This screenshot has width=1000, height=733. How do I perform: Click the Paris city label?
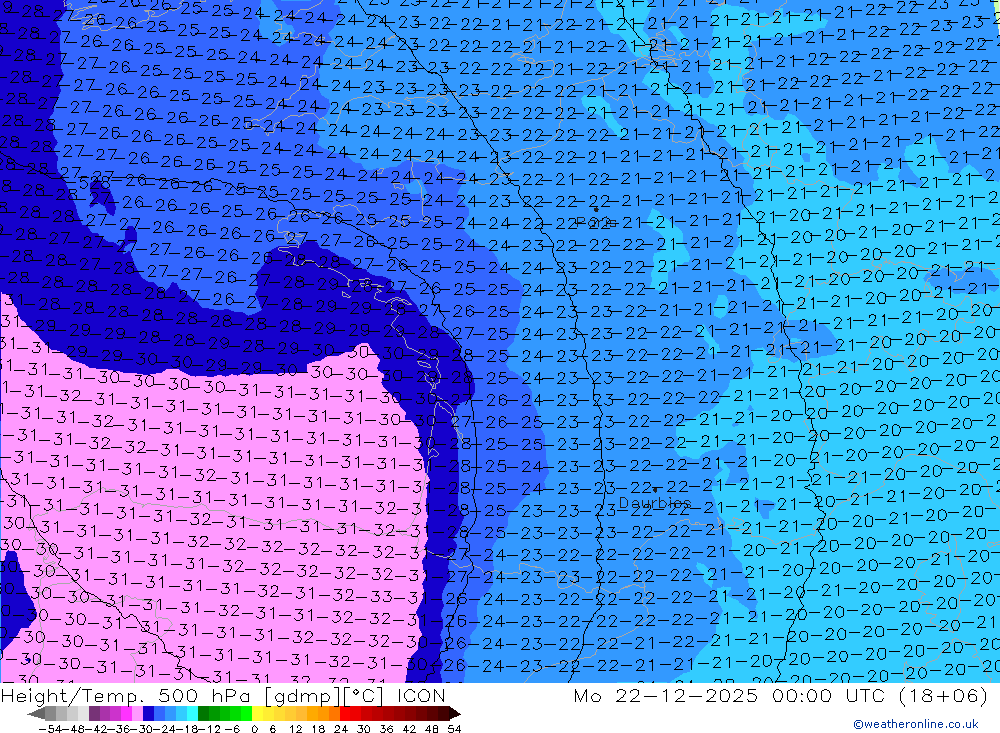pyautogui.click(x=596, y=222)
